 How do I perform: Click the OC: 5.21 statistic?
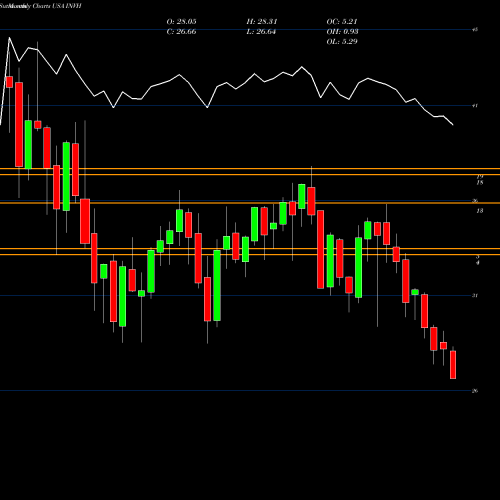point(342,22)
